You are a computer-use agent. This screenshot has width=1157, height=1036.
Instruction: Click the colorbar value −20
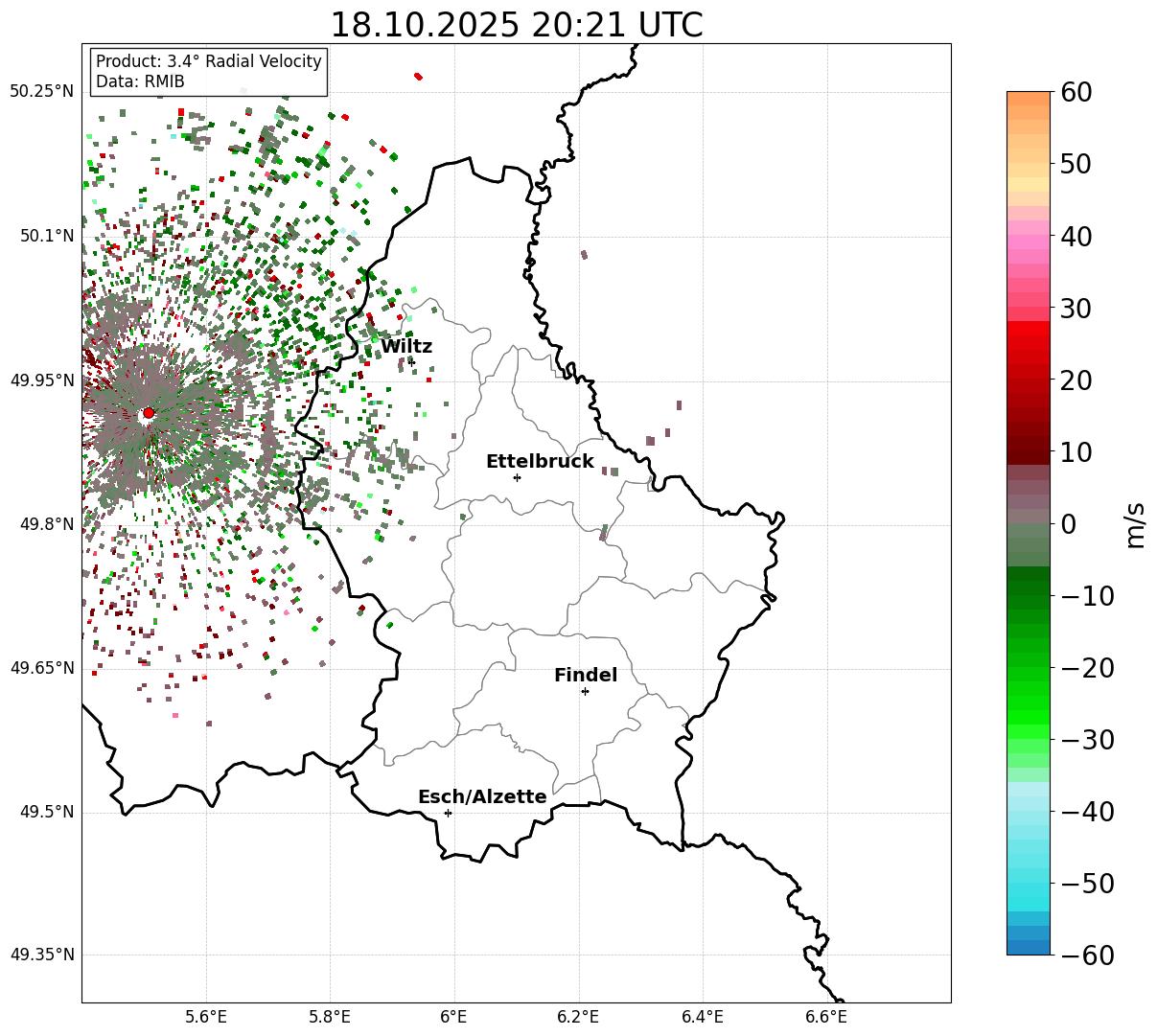(1087, 668)
